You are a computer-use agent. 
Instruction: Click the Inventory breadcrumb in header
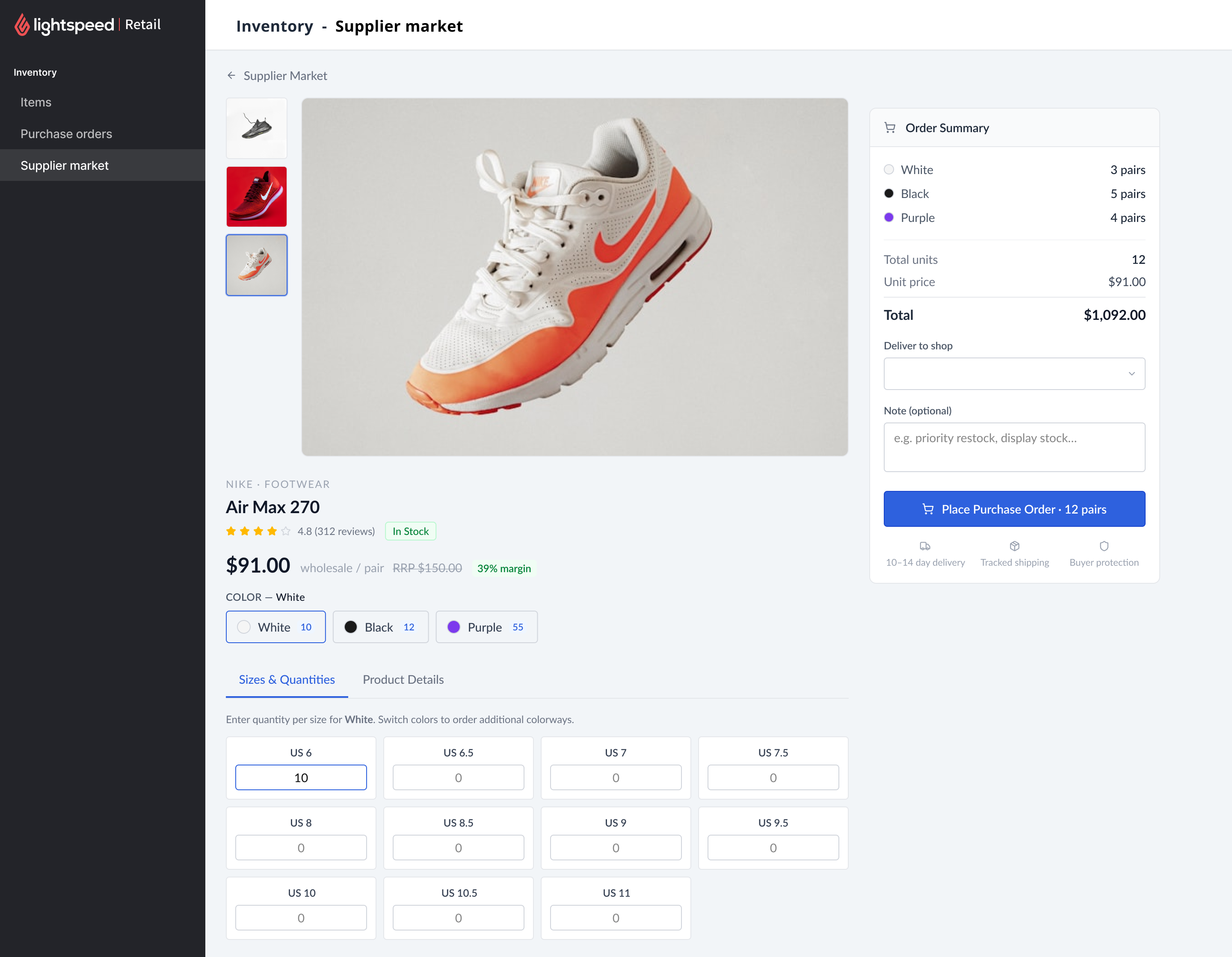pyautogui.click(x=275, y=26)
